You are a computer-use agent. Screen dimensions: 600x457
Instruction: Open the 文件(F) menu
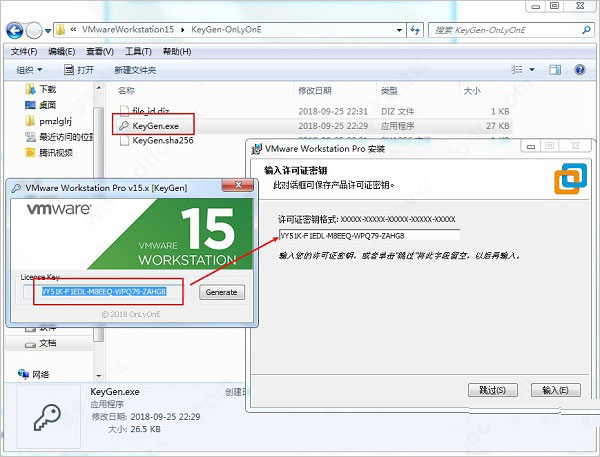tap(24, 52)
